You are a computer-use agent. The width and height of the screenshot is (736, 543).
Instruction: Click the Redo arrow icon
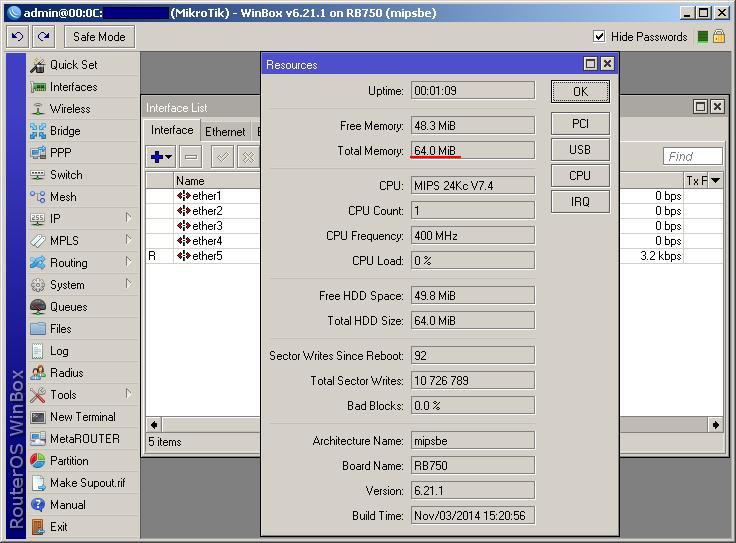[44, 37]
